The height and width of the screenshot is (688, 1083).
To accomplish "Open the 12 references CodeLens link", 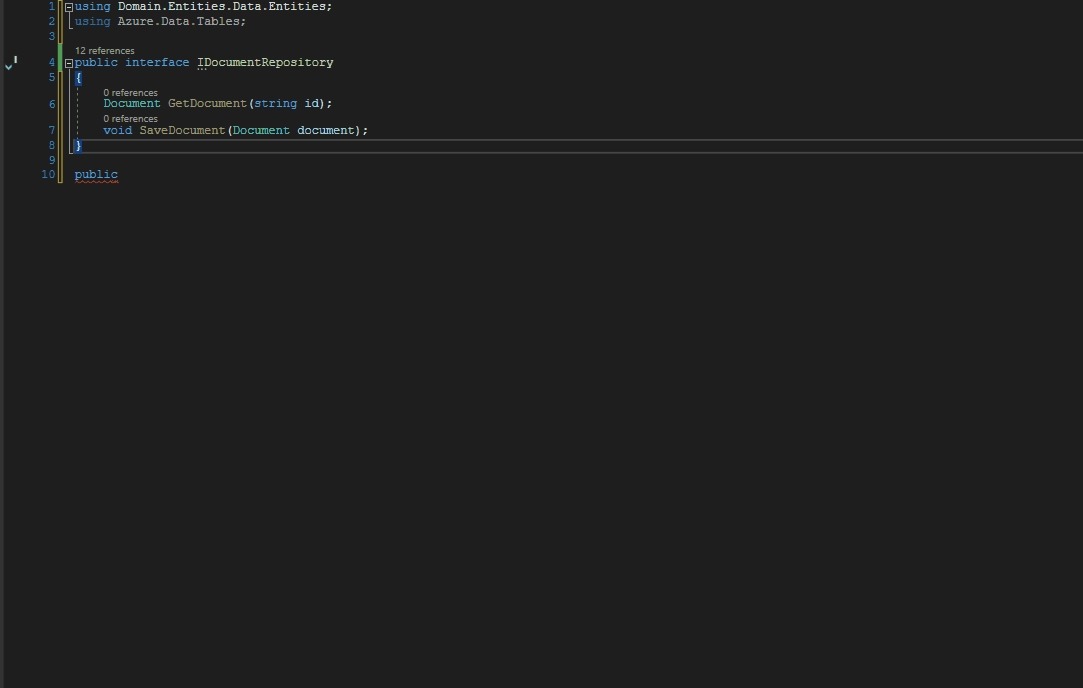I will 104,50.
